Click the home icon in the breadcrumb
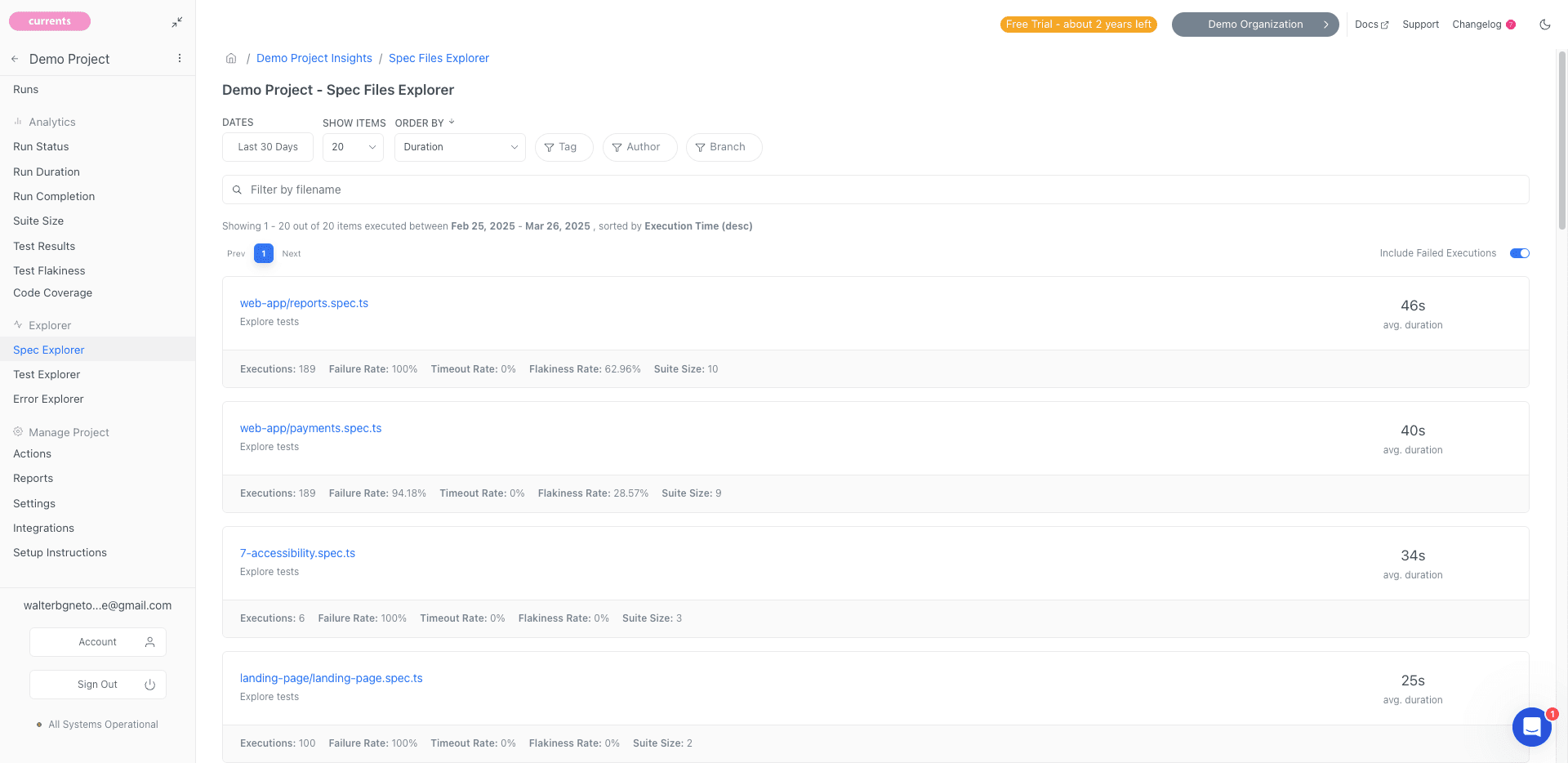Image resolution: width=1568 pixels, height=763 pixels. click(x=231, y=58)
